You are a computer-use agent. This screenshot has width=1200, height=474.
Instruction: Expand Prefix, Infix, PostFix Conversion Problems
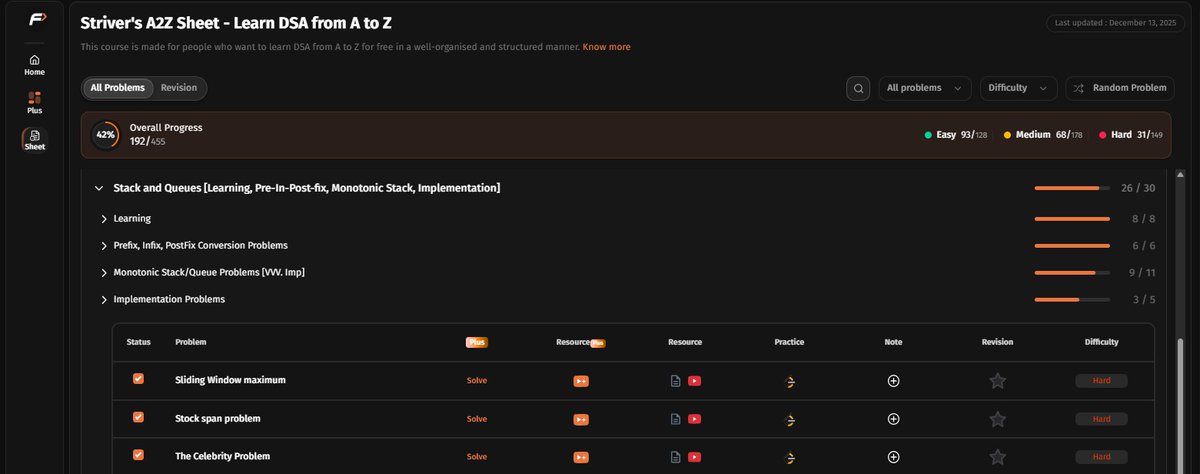pos(104,245)
